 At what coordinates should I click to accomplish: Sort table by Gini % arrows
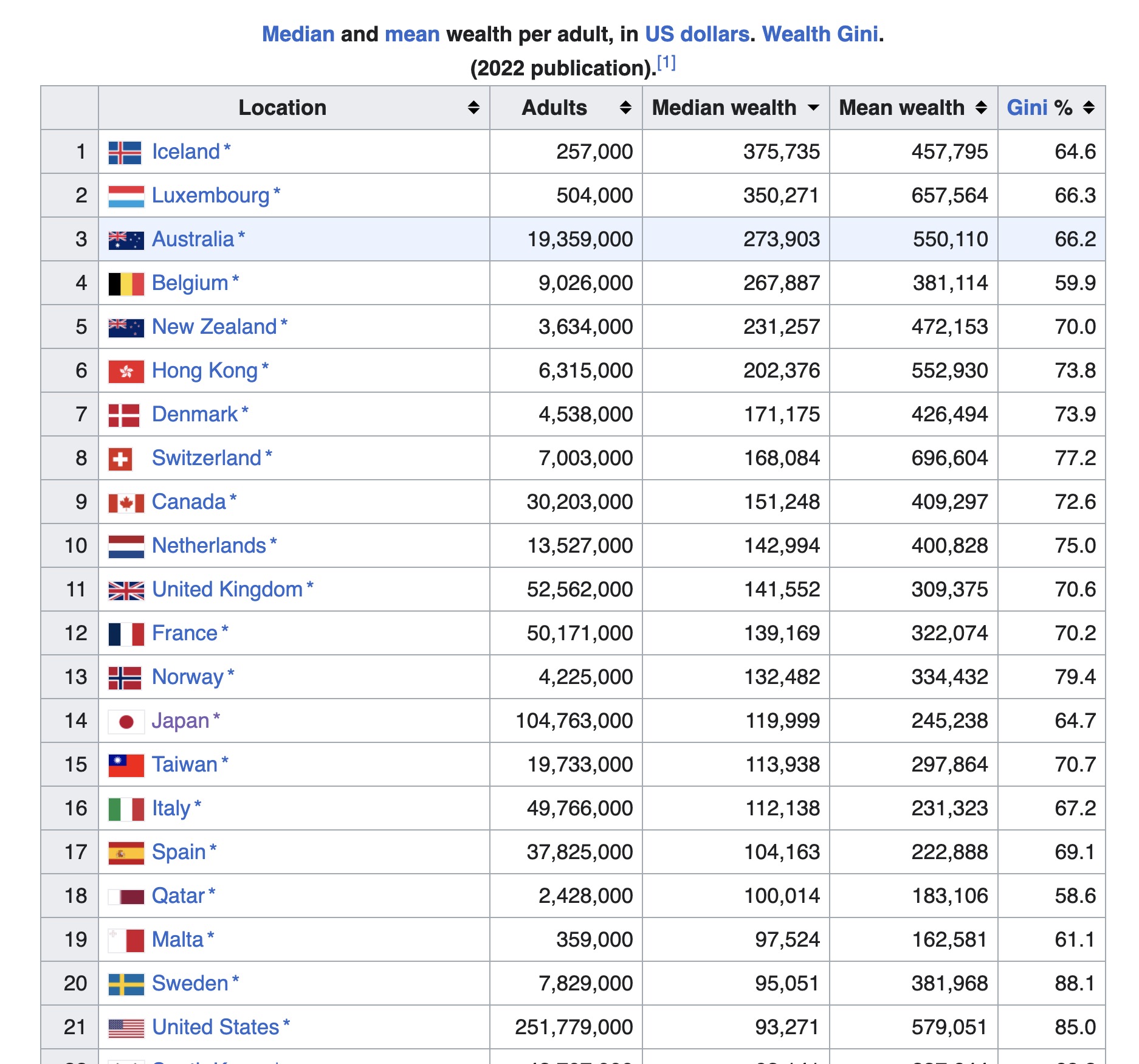pos(1089,108)
